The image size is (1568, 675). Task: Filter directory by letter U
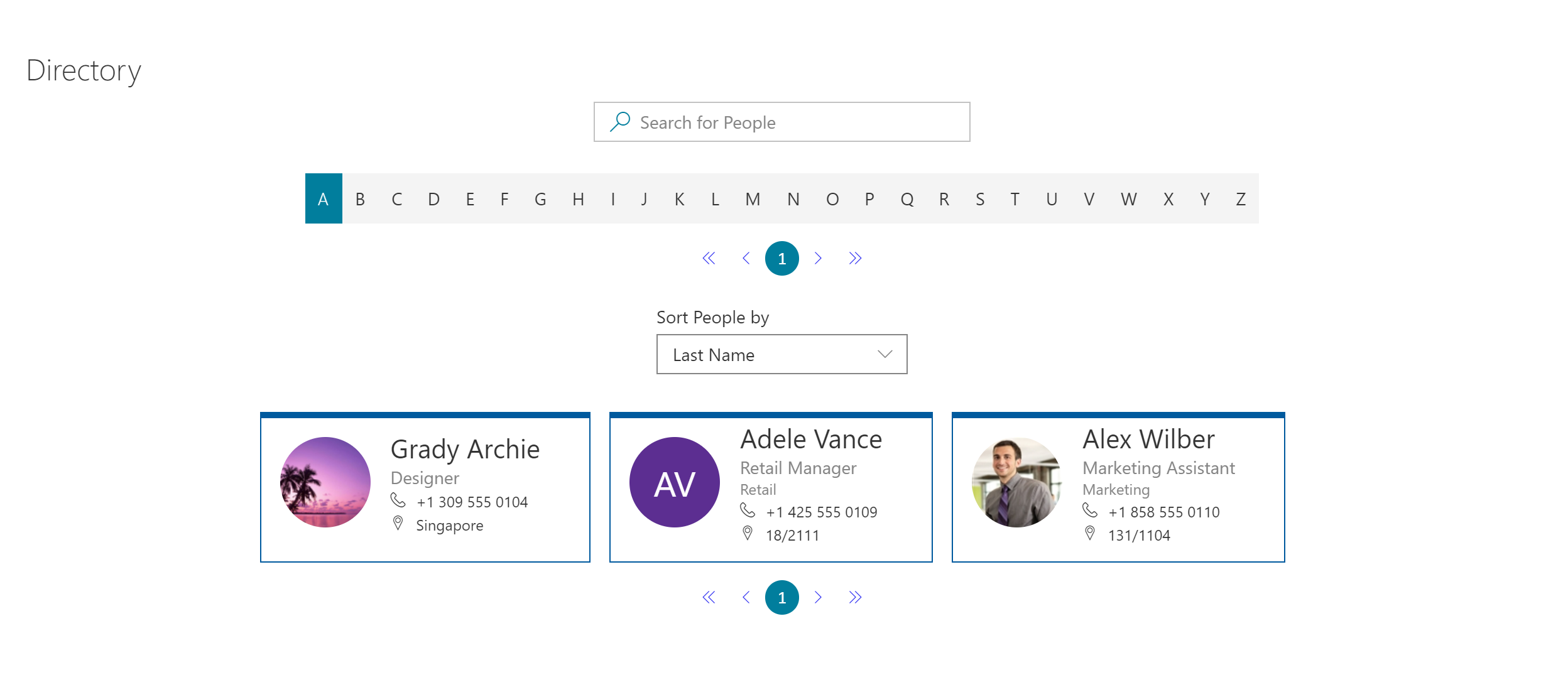(1052, 198)
